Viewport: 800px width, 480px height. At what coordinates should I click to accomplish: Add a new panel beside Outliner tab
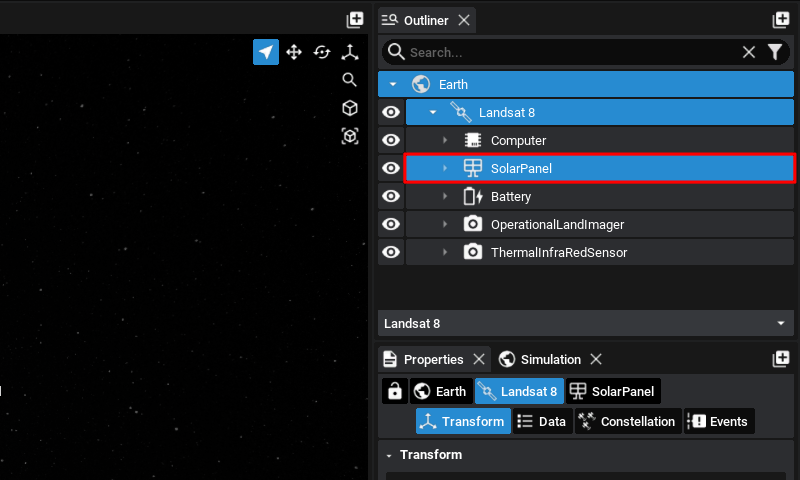coord(781,20)
